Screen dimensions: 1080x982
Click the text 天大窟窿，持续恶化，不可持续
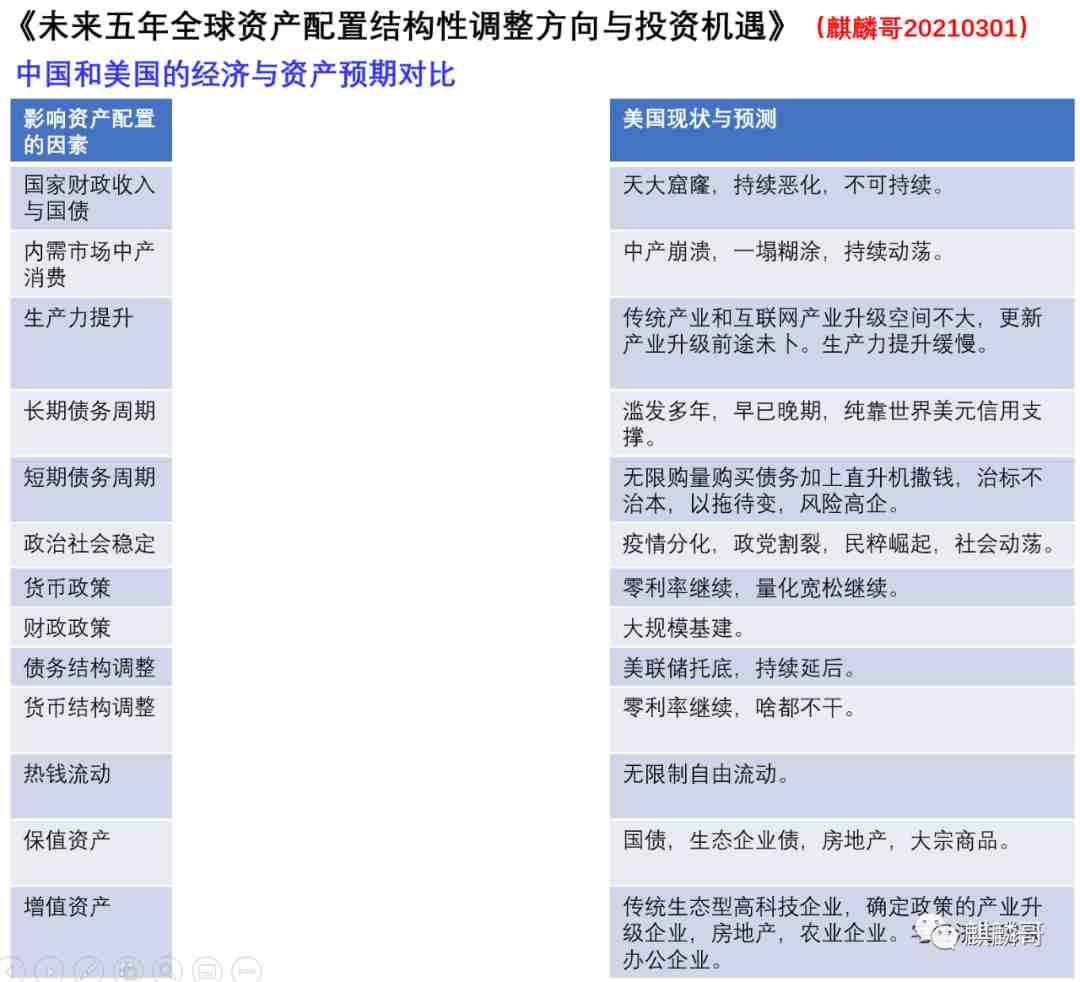click(x=782, y=185)
